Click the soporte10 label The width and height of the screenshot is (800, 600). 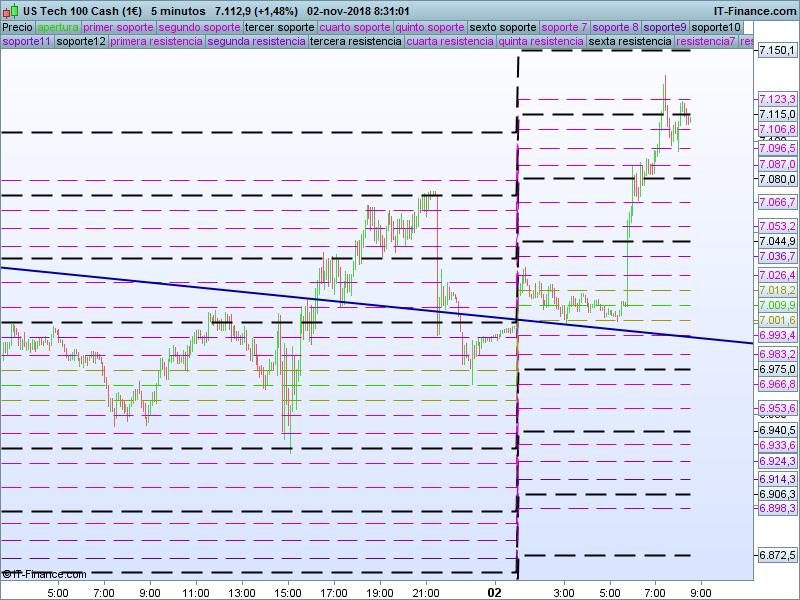pos(716,28)
